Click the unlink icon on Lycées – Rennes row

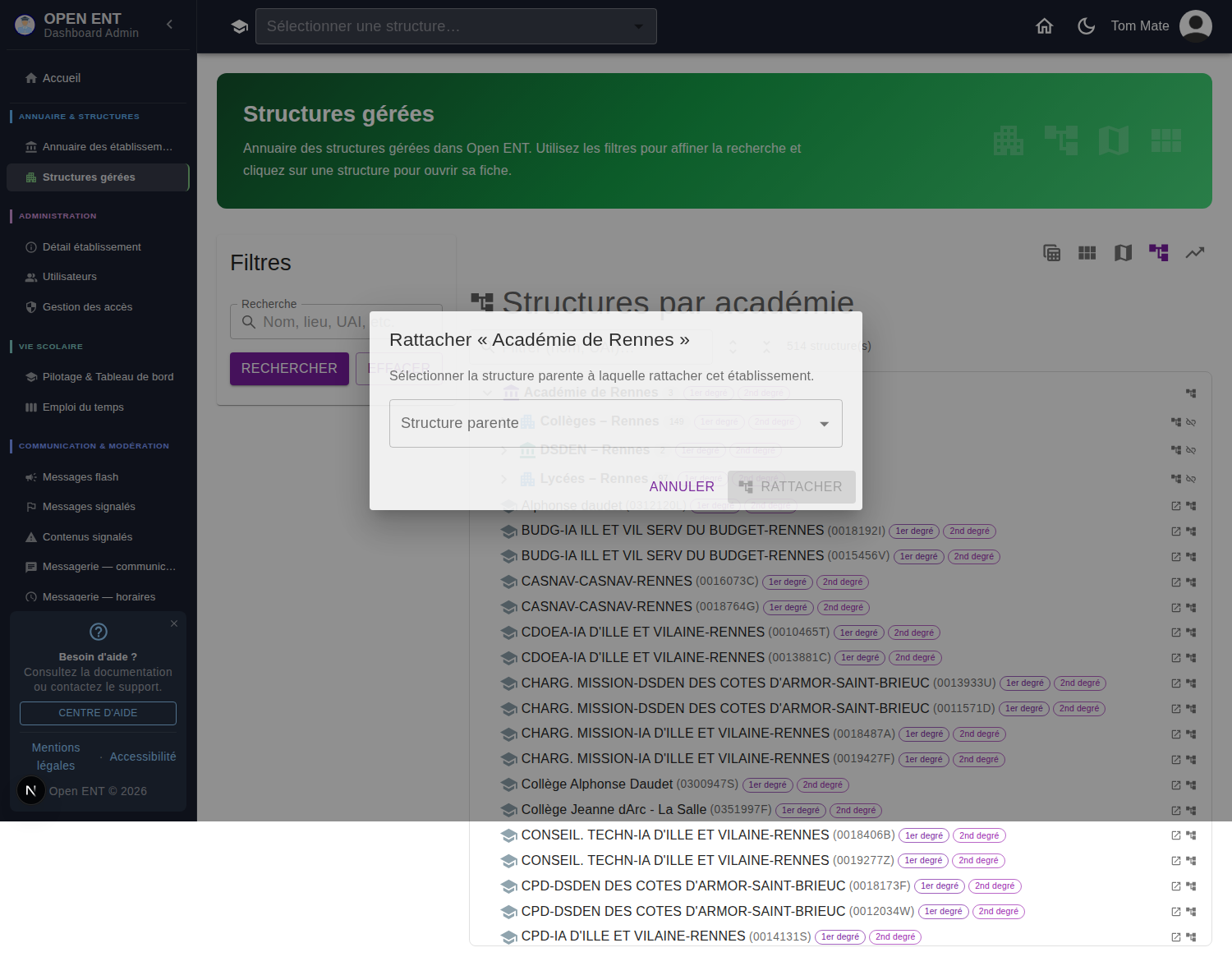click(1191, 479)
